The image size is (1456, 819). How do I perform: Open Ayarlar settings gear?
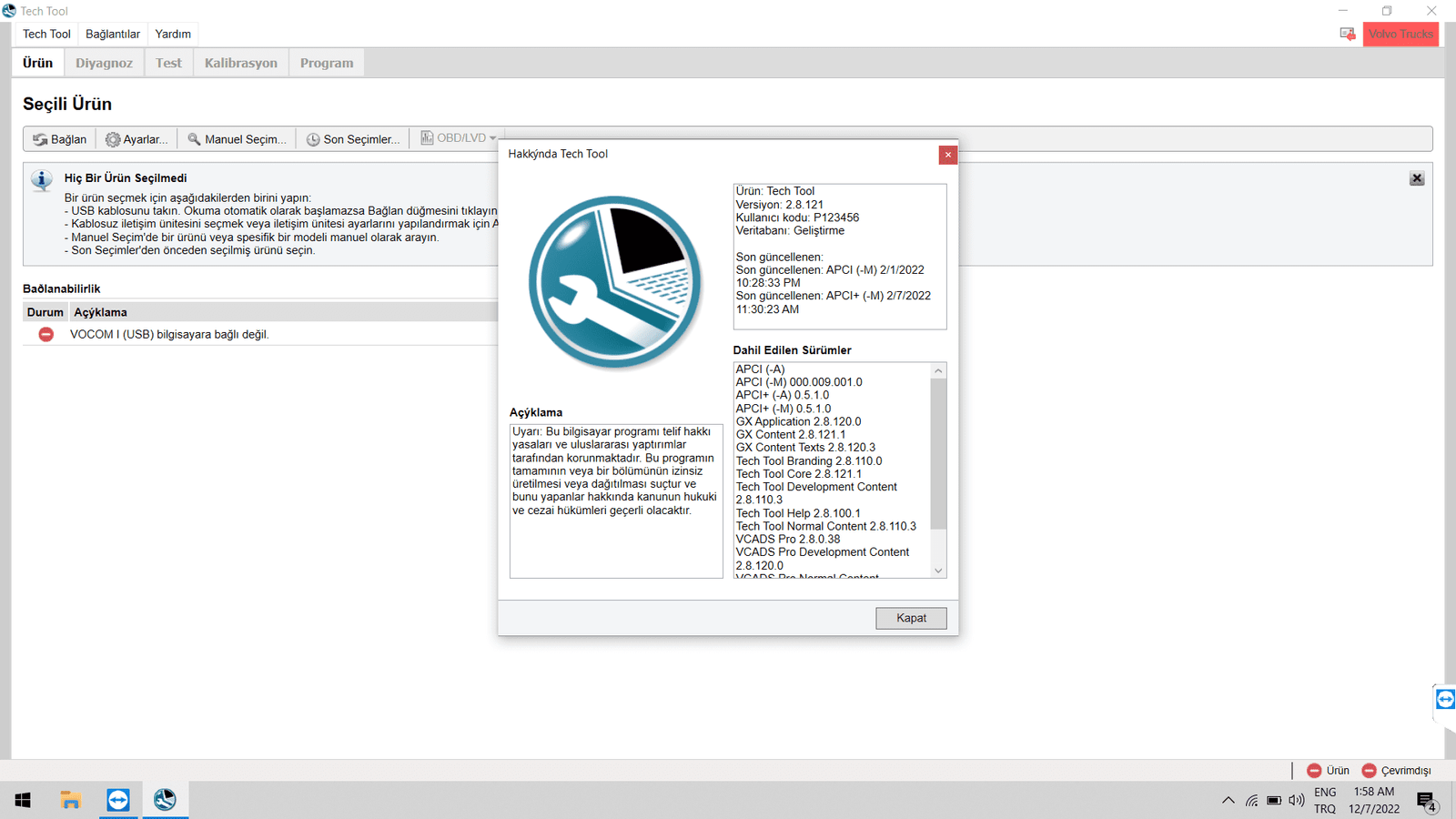113,139
